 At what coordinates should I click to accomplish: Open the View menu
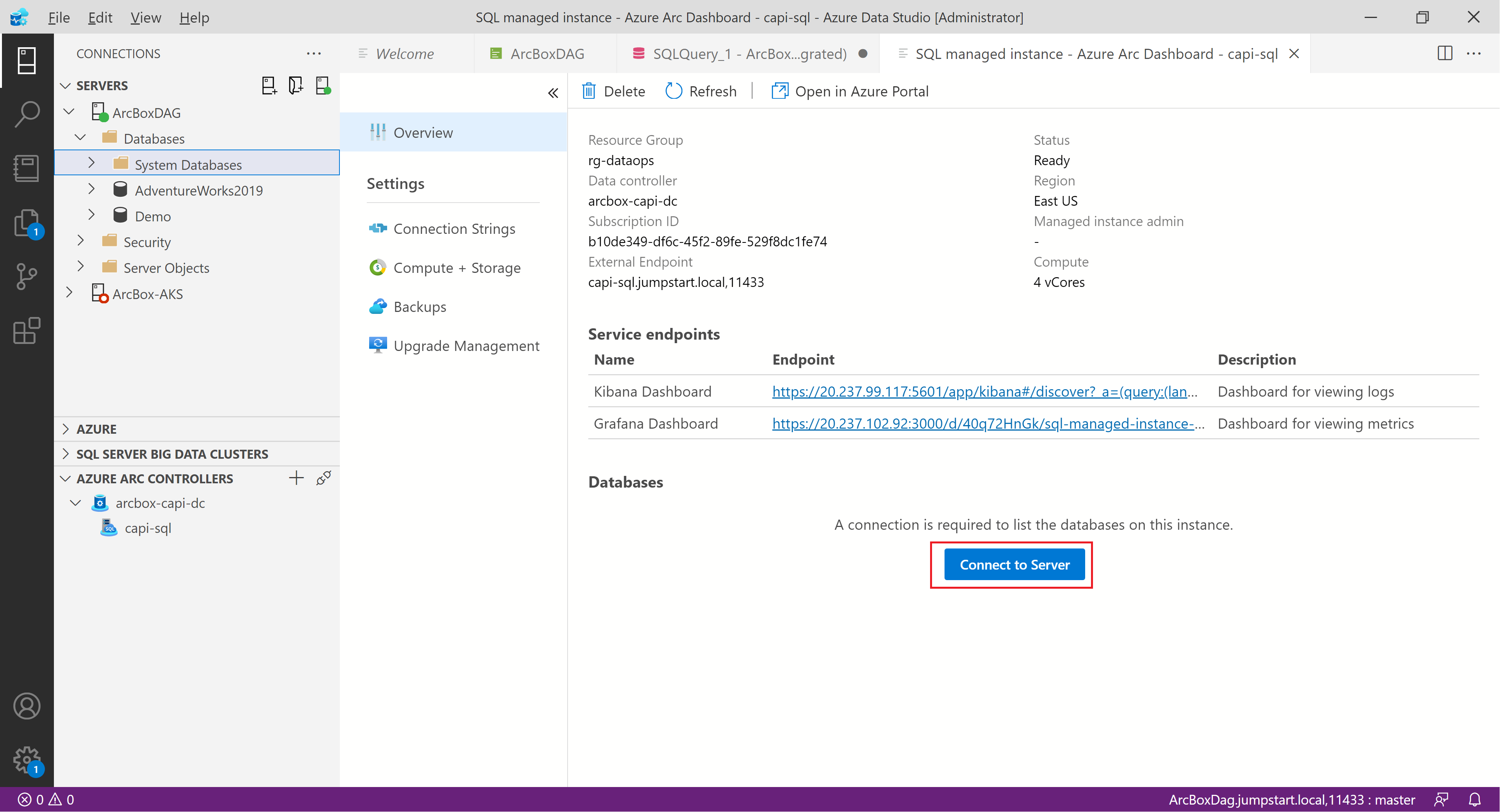click(x=146, y=18)
